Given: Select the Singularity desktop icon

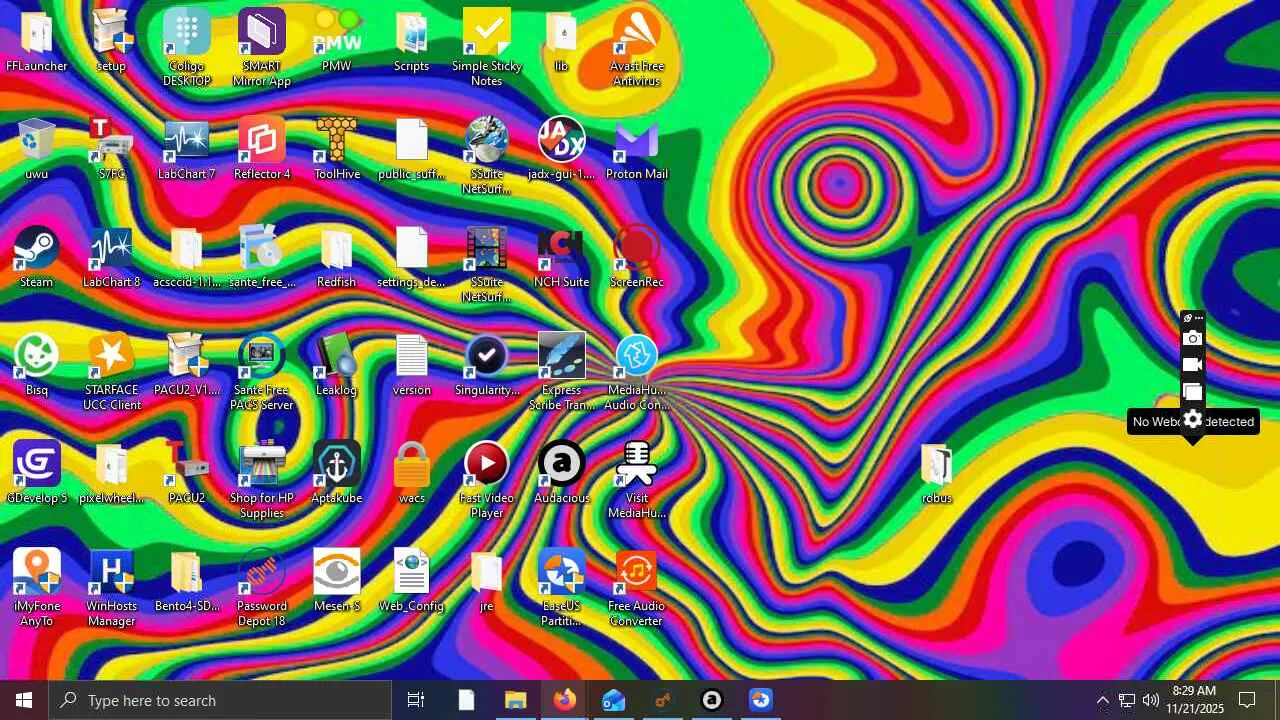Looking at the screenshot, I should (x=487, y=365).
